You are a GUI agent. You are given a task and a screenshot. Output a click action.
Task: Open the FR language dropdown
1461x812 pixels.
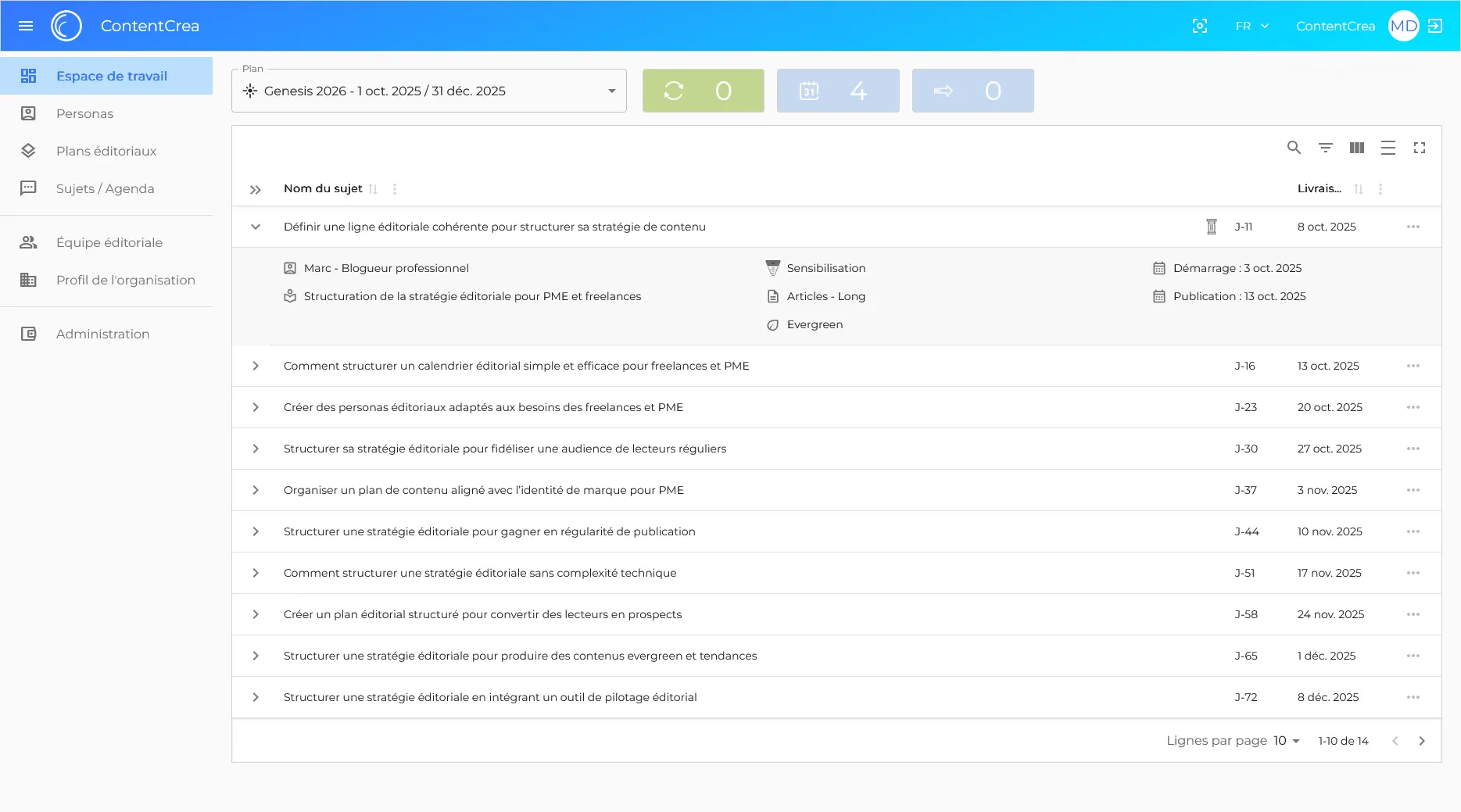point(1252,26)
